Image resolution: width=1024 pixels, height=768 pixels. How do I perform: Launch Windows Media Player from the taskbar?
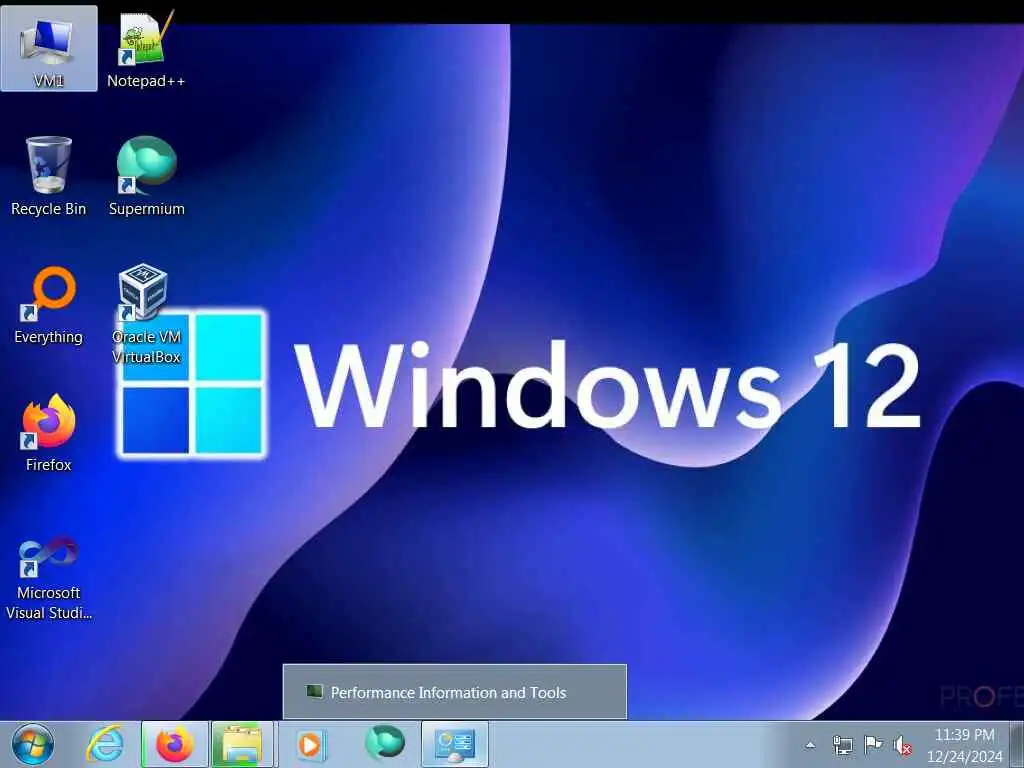(311, 744)
